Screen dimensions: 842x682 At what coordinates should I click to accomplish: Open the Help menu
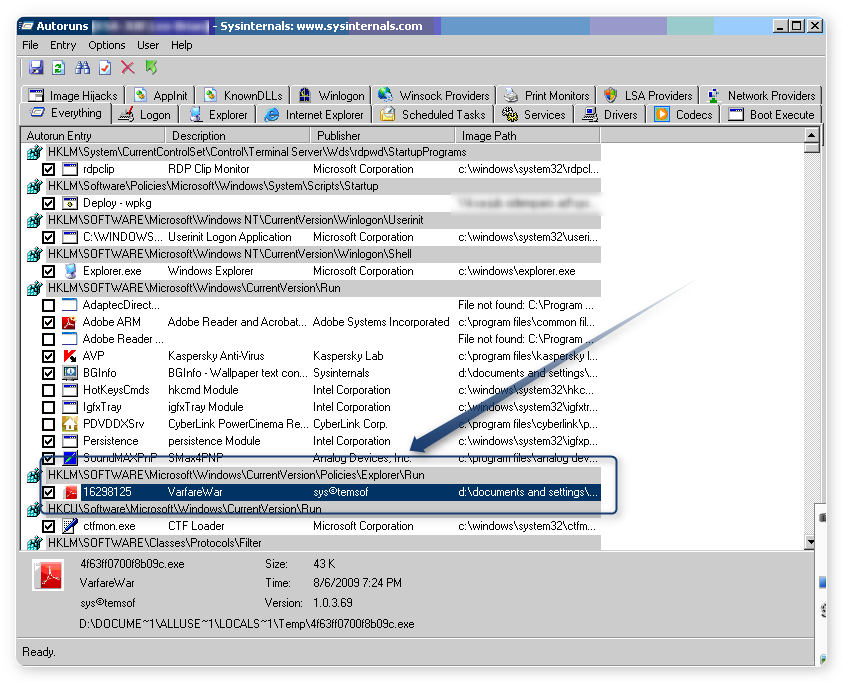click(182, 45)
